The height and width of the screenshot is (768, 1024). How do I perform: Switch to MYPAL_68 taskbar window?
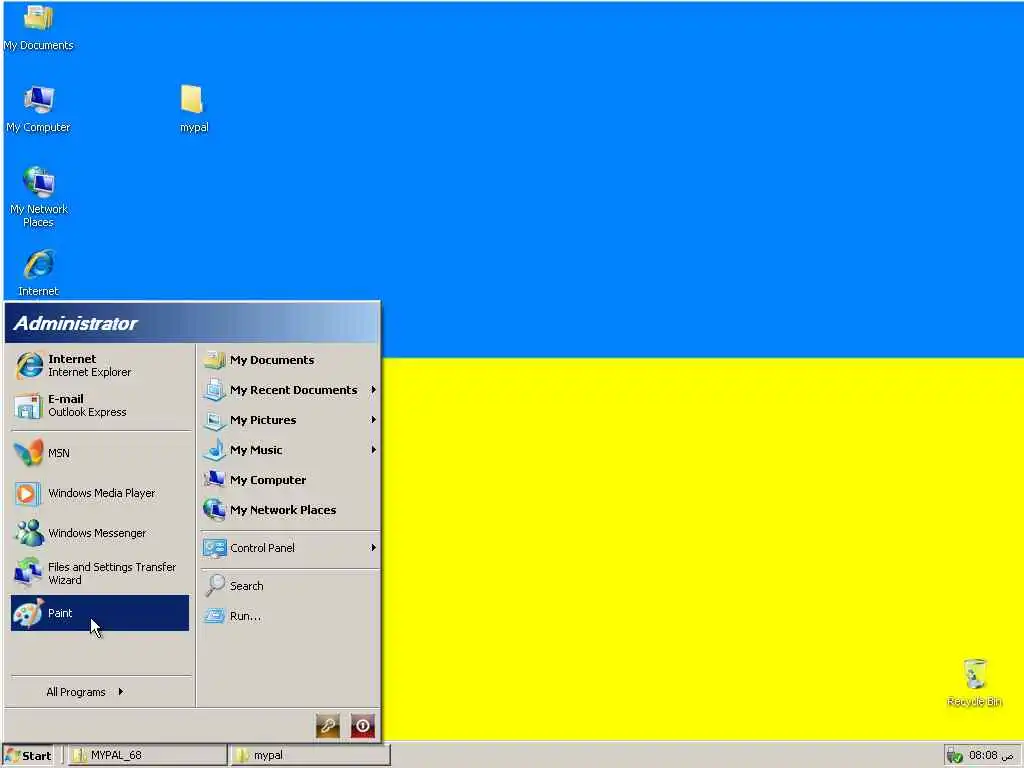(x=147, y=756)
